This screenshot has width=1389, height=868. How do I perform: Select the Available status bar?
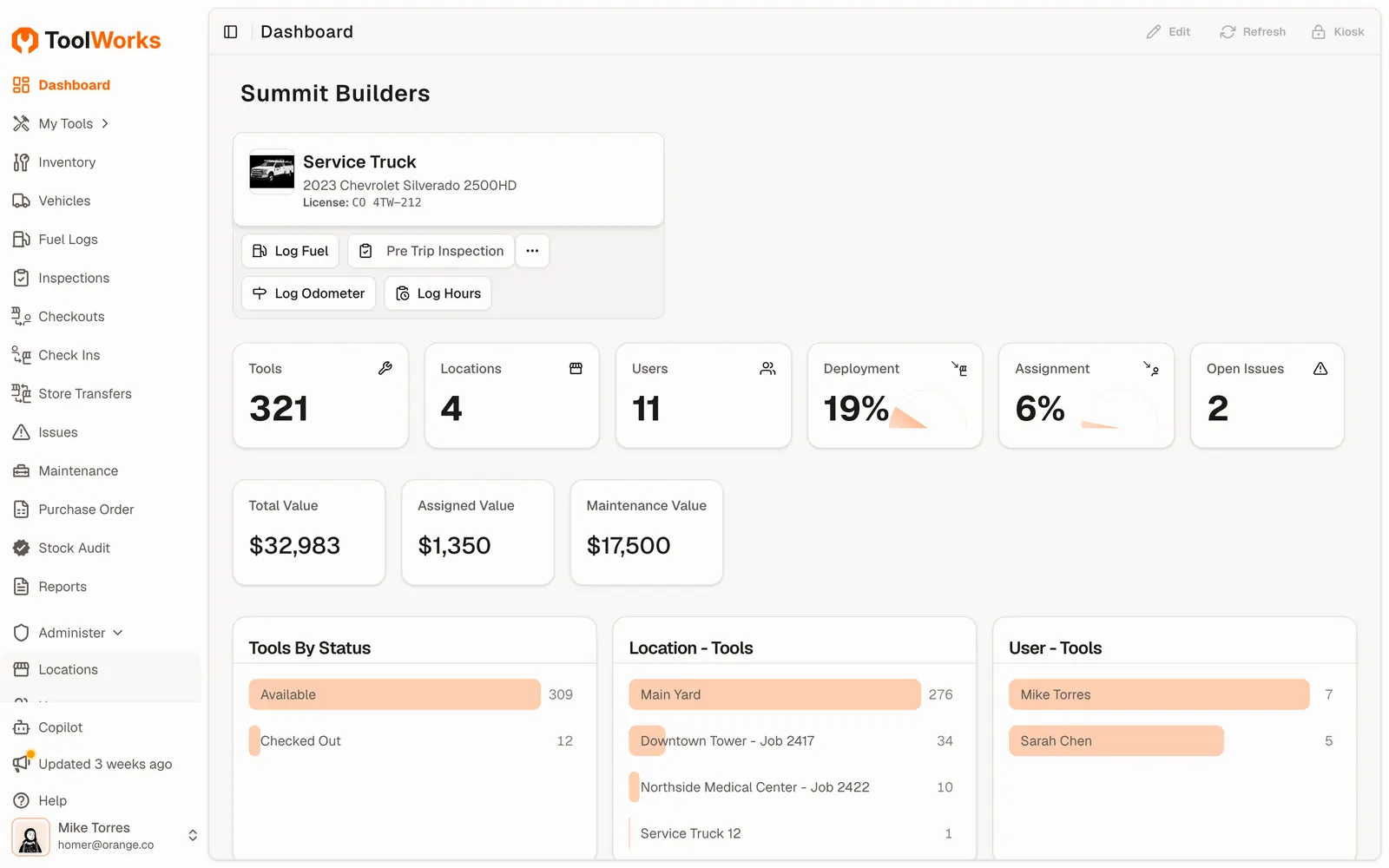pos(395,694)
